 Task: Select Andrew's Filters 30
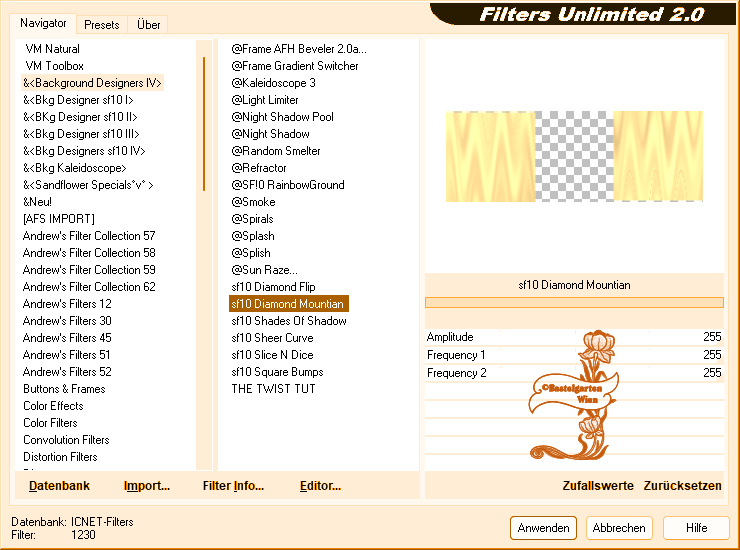(67, 321)
